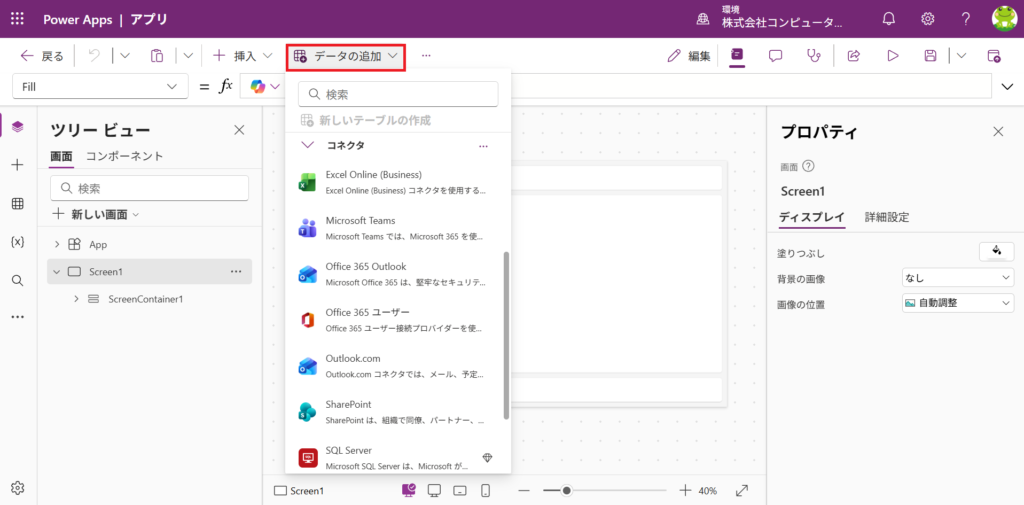Click the zoom in plus button
This screenshot has height=505, width=1024.
coord(685,490)
